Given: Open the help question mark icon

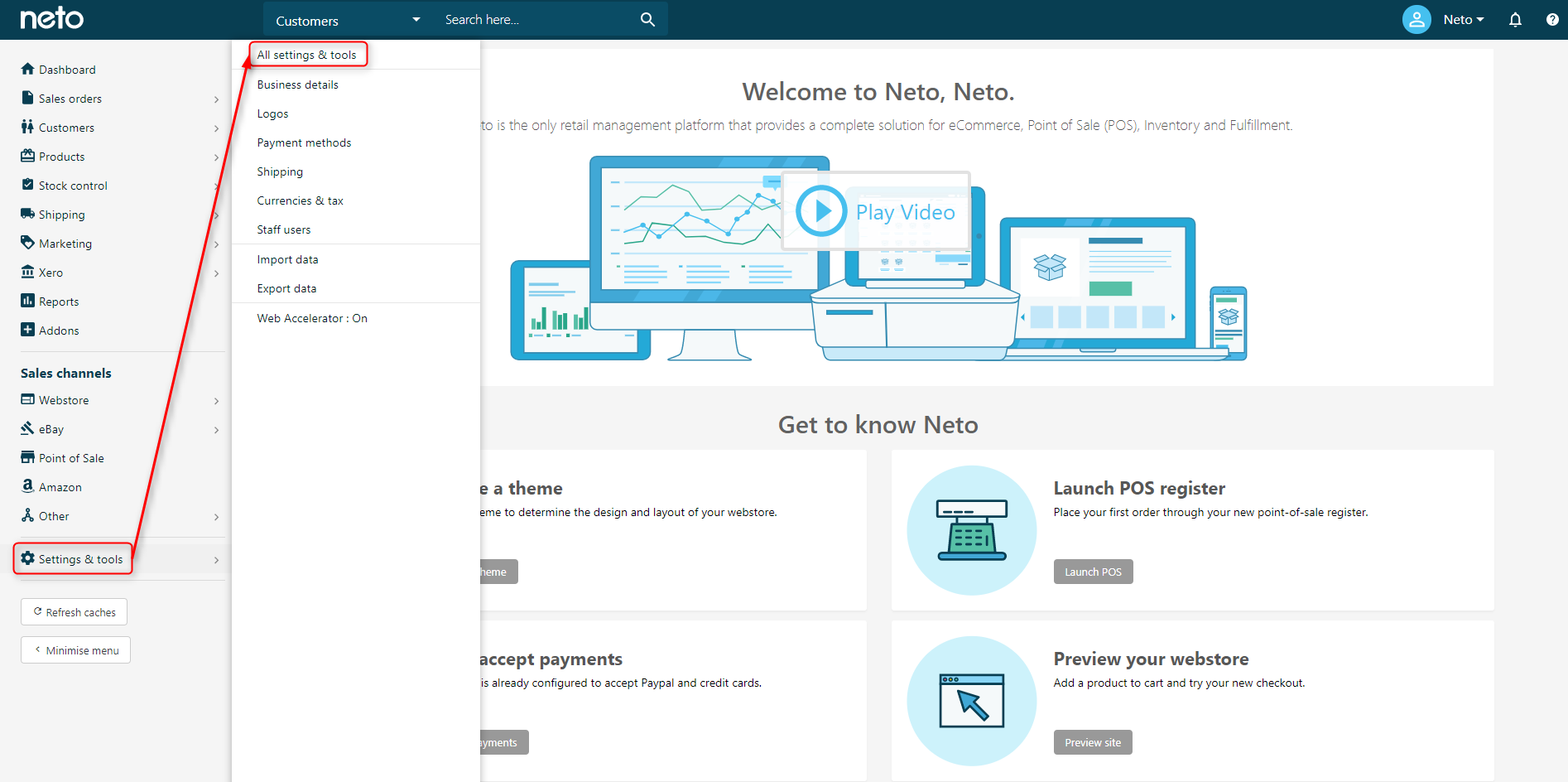Looking at the screenshot, I should pos(1552,19).
